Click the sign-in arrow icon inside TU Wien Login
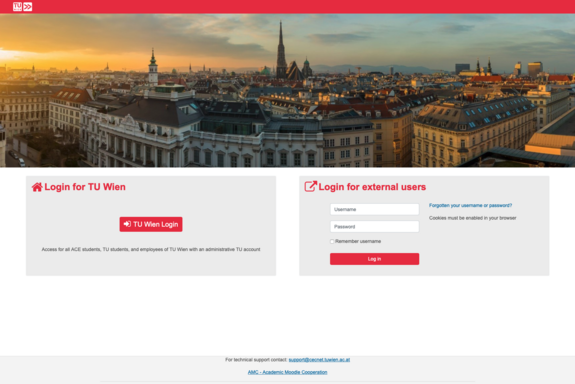575x384 pixels. 127,224
